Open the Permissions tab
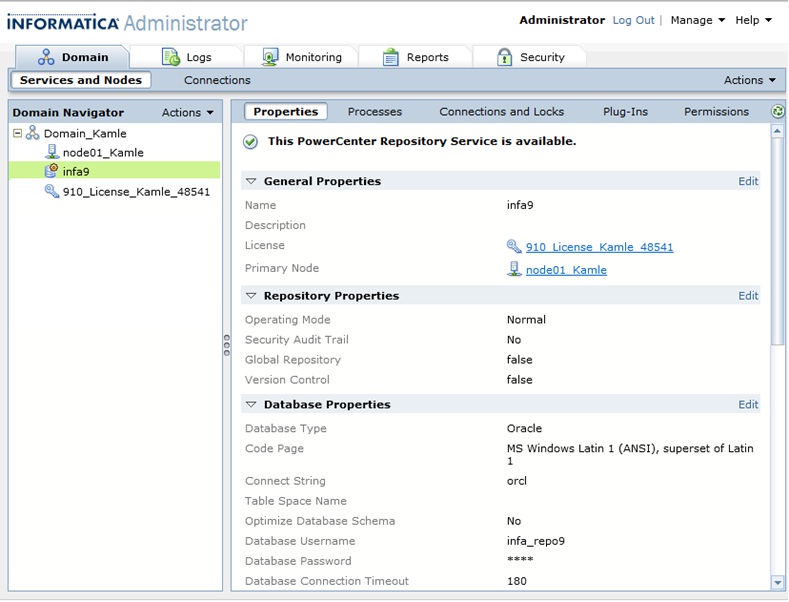Screen dimensions: 789x602 tap(716, 112)
